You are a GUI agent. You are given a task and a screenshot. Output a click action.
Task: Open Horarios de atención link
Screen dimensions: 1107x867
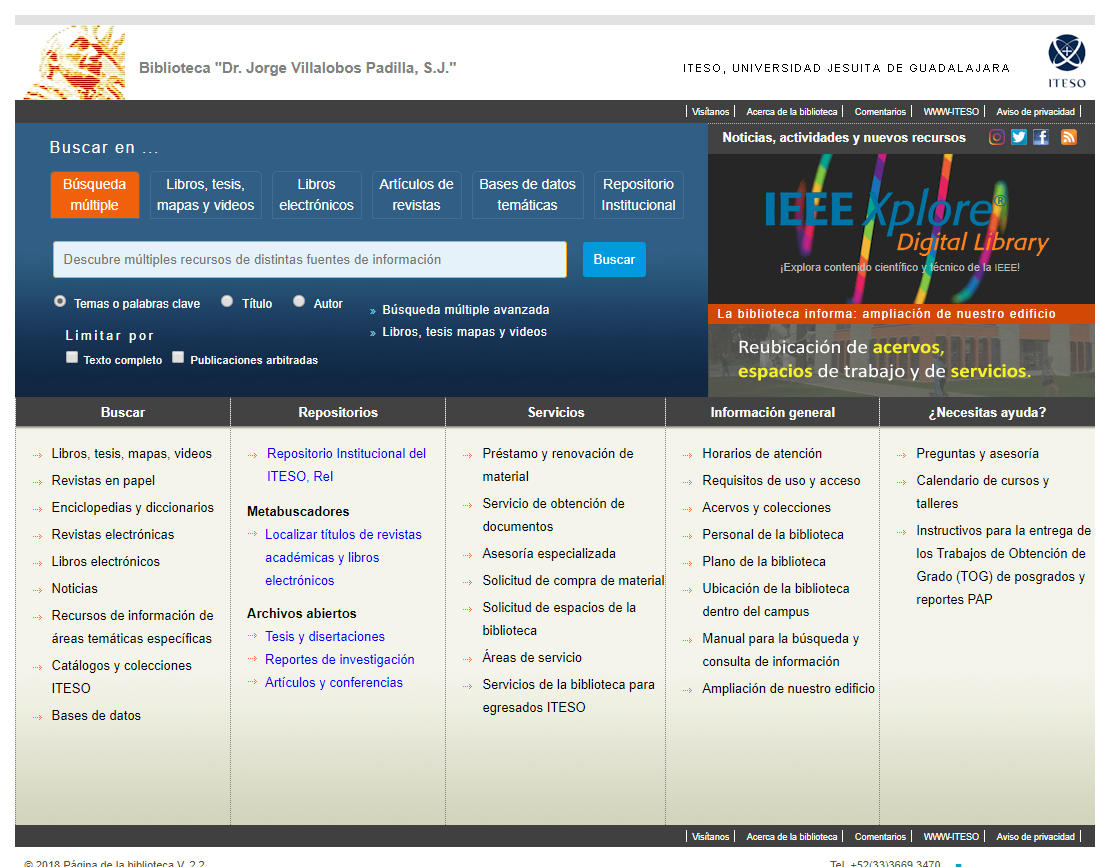click(x=762, y=453)
